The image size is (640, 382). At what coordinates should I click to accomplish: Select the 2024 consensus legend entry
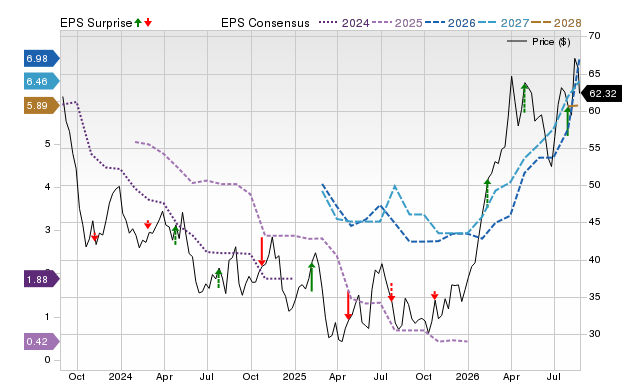point(344,23)
